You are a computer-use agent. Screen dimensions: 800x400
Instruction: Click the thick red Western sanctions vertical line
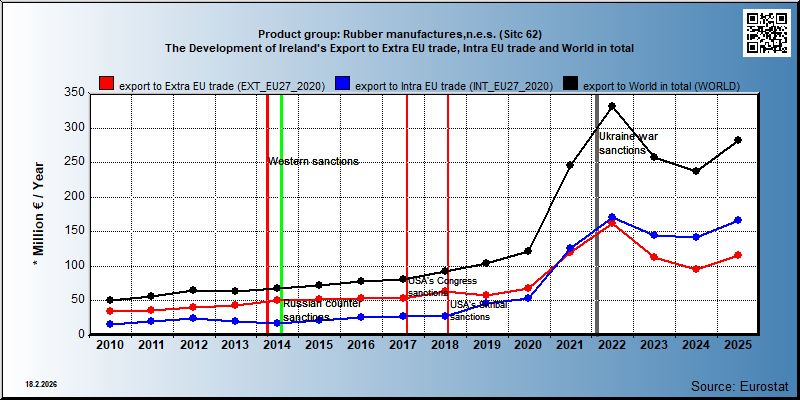click(267, 214)
